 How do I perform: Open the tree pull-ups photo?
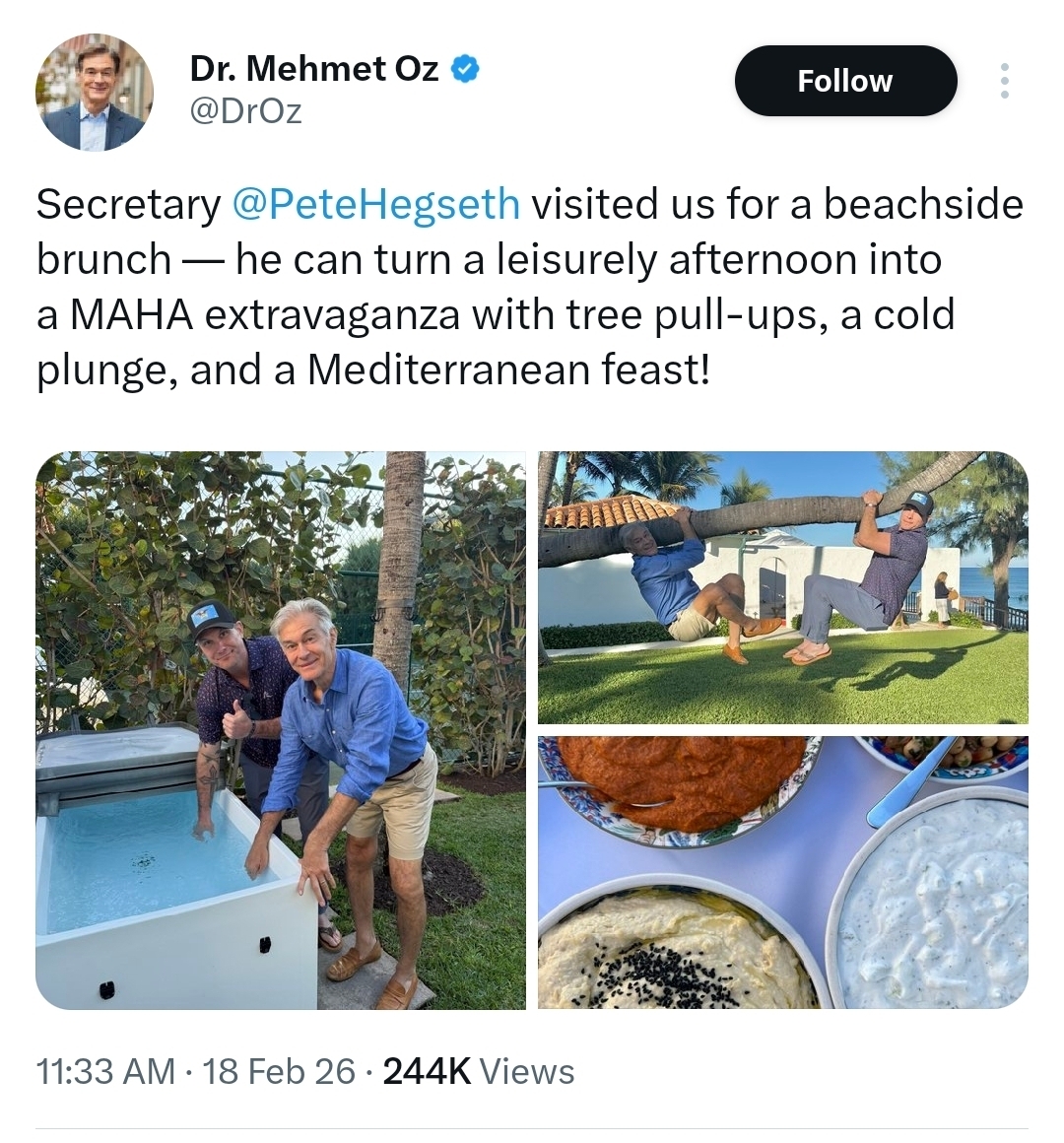(782, 587)
